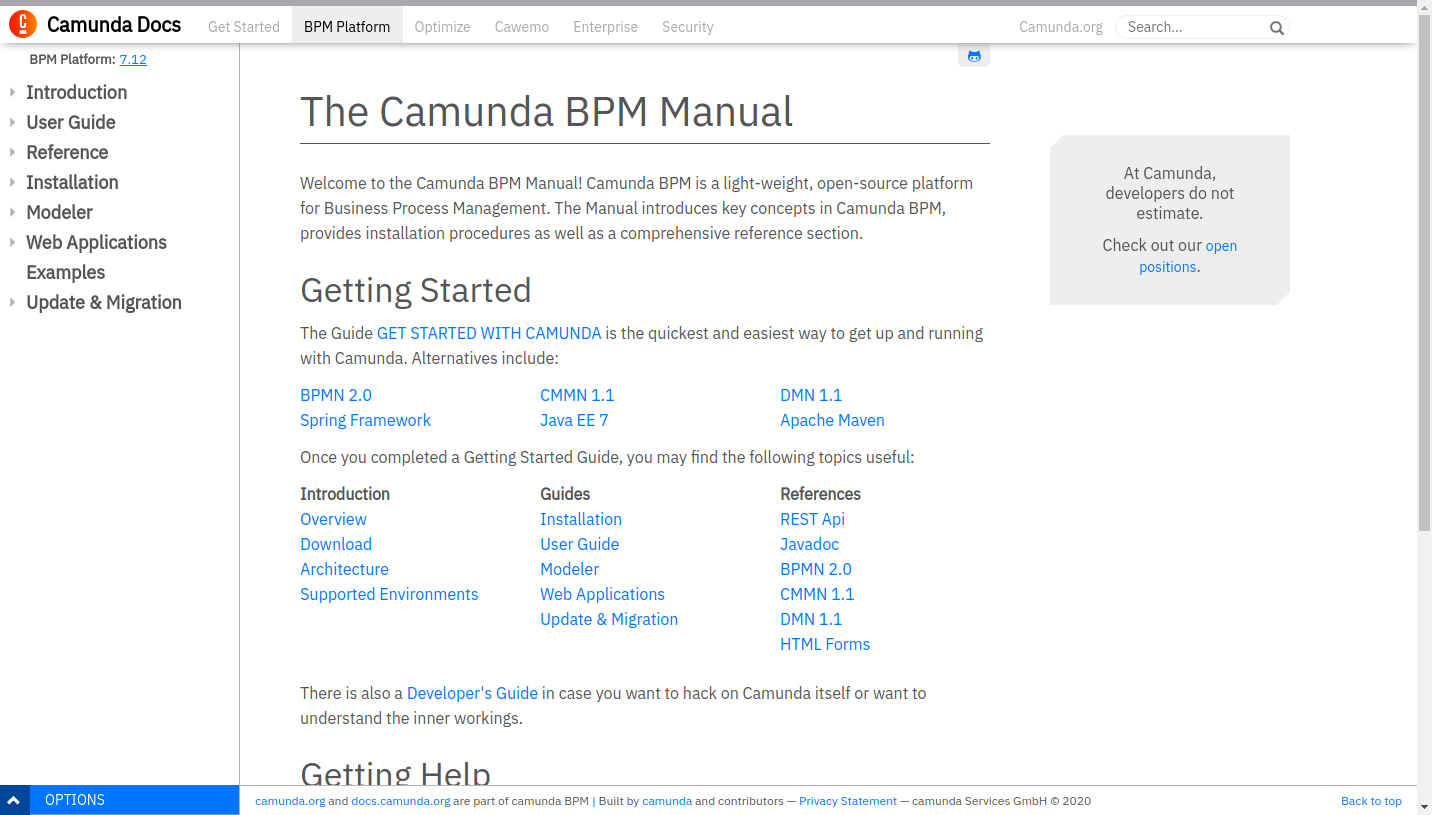Screen dimensions: 1432x815
Task: Open the Privacy Statement link
Action: 848,801
